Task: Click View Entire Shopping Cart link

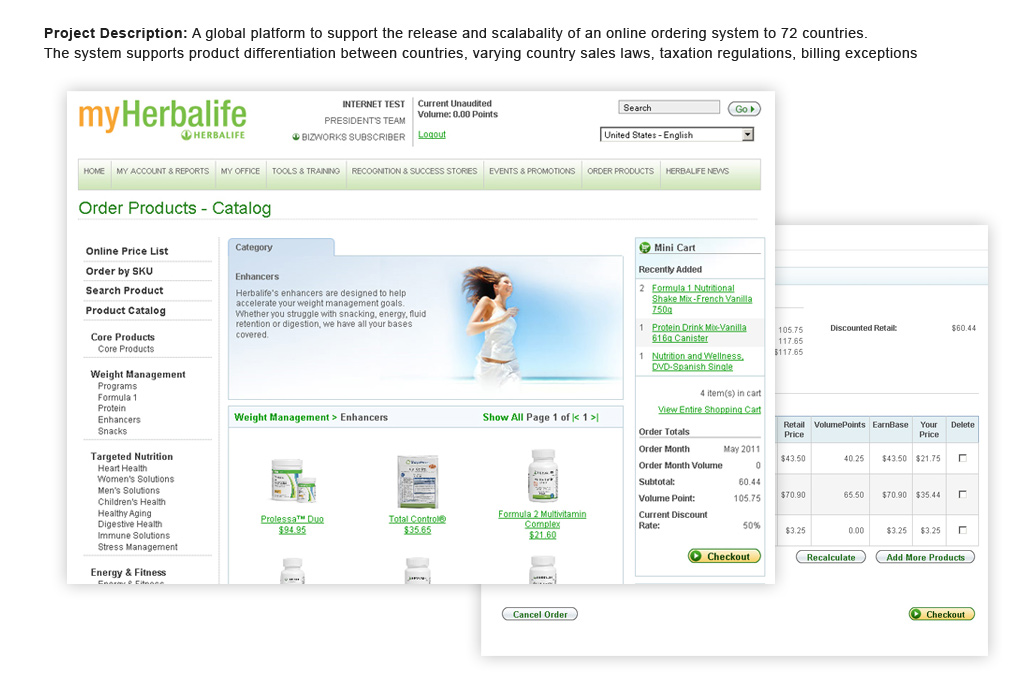Action: pyautogui.click(x=709, y=410)
